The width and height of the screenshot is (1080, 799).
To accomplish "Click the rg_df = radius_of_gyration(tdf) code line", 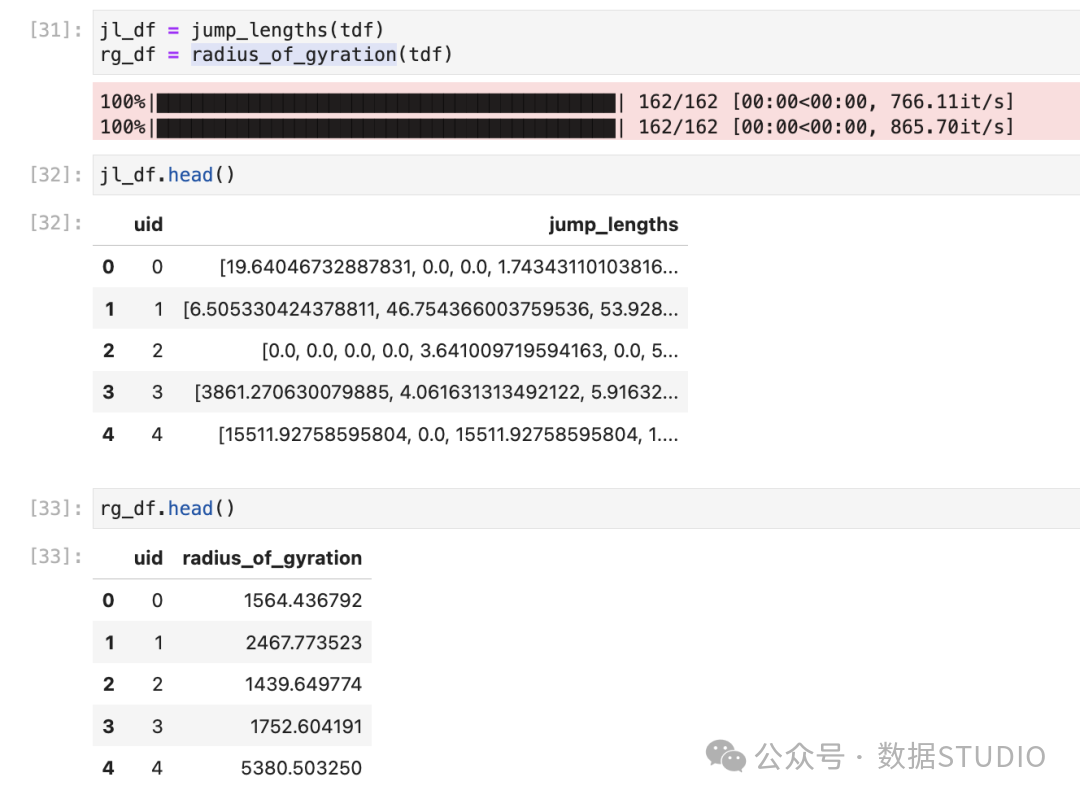I will tap(276, 54).
